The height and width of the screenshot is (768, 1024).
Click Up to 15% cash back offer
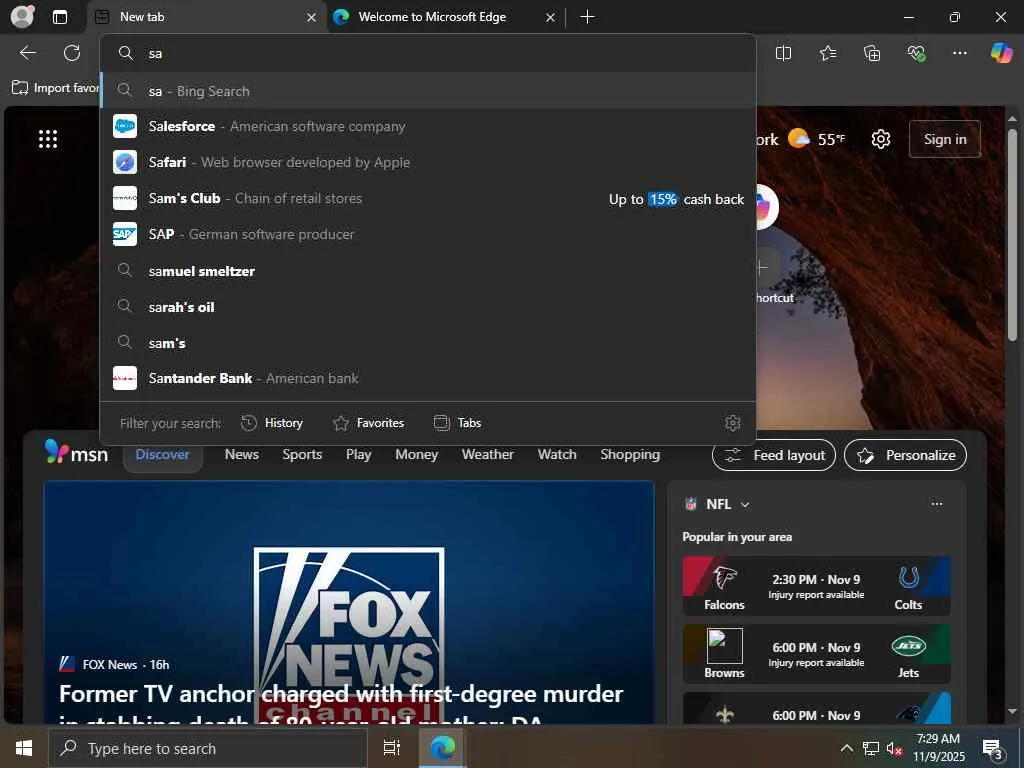(676, 199)
